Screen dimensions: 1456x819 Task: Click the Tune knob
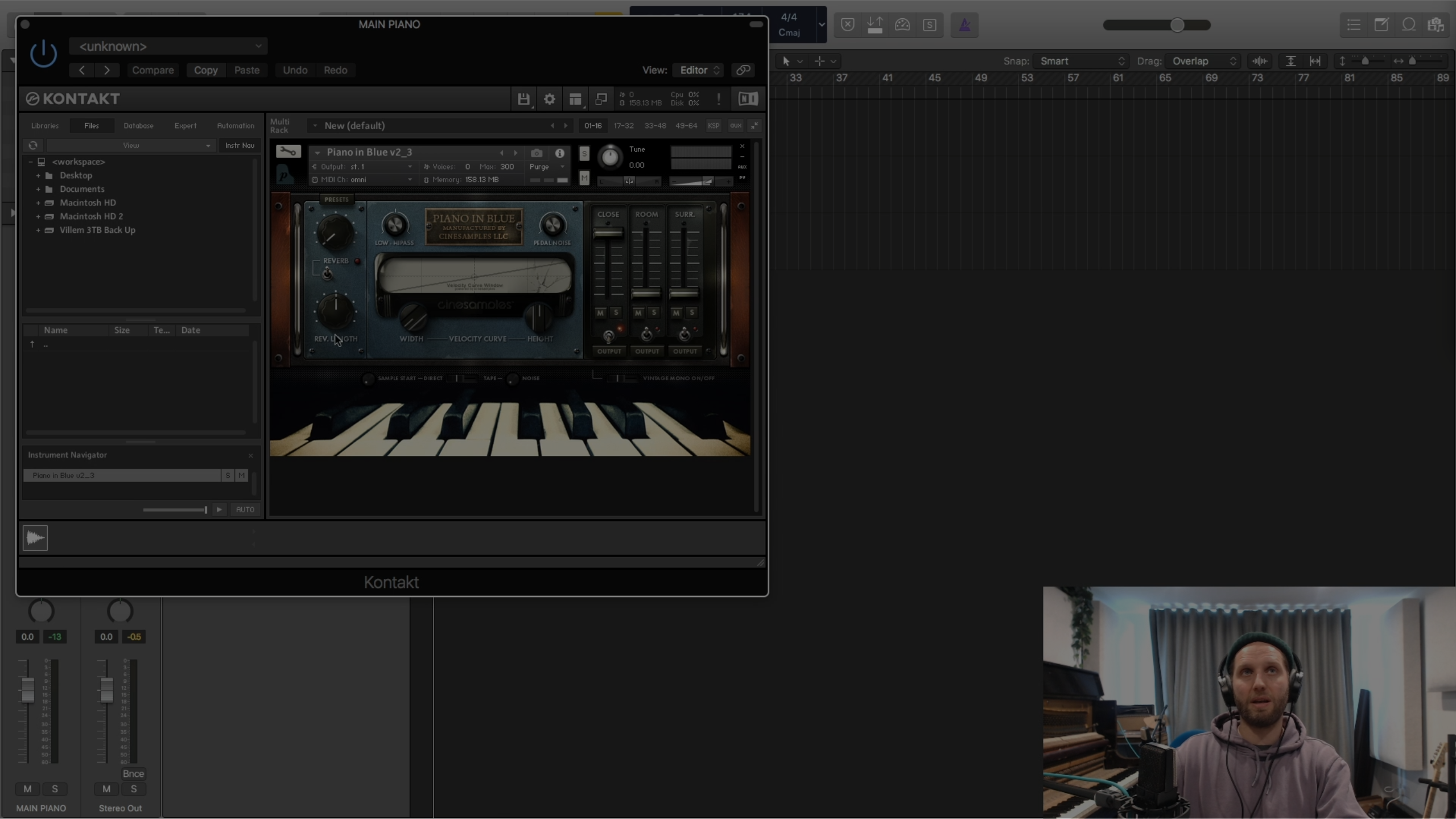pyautogui.click(x=610, y=157)
